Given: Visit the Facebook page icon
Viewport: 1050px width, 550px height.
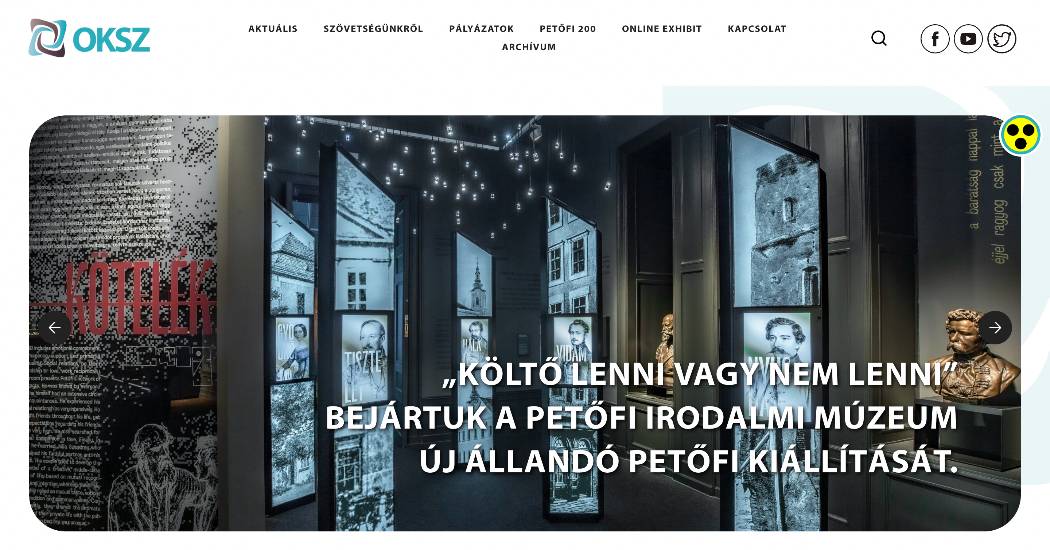Looking at the screenshot, I should pyautogui.click(x=935, y=39).
